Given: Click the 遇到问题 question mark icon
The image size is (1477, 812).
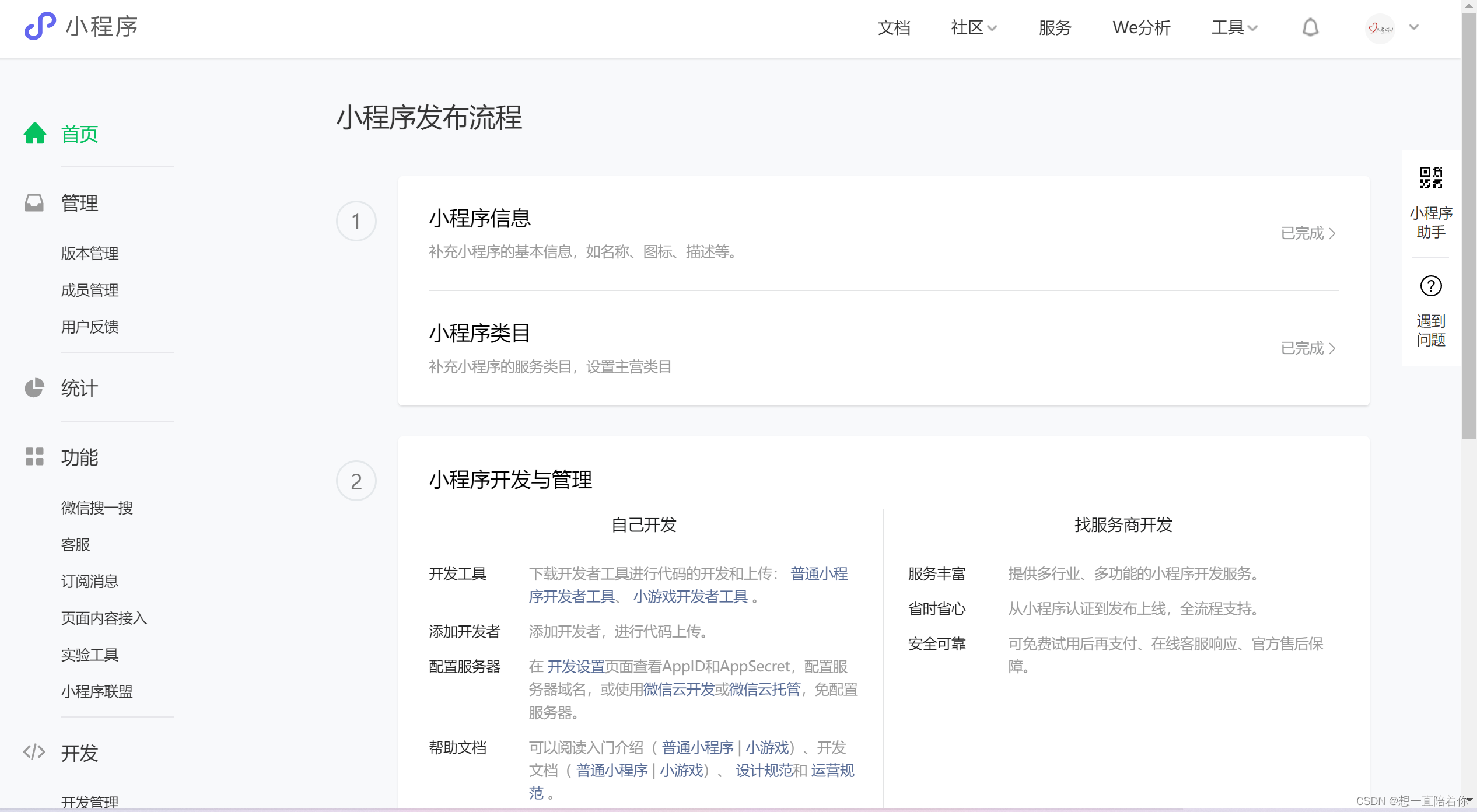Looking at the screenshot, I should tap(1431, 286).
